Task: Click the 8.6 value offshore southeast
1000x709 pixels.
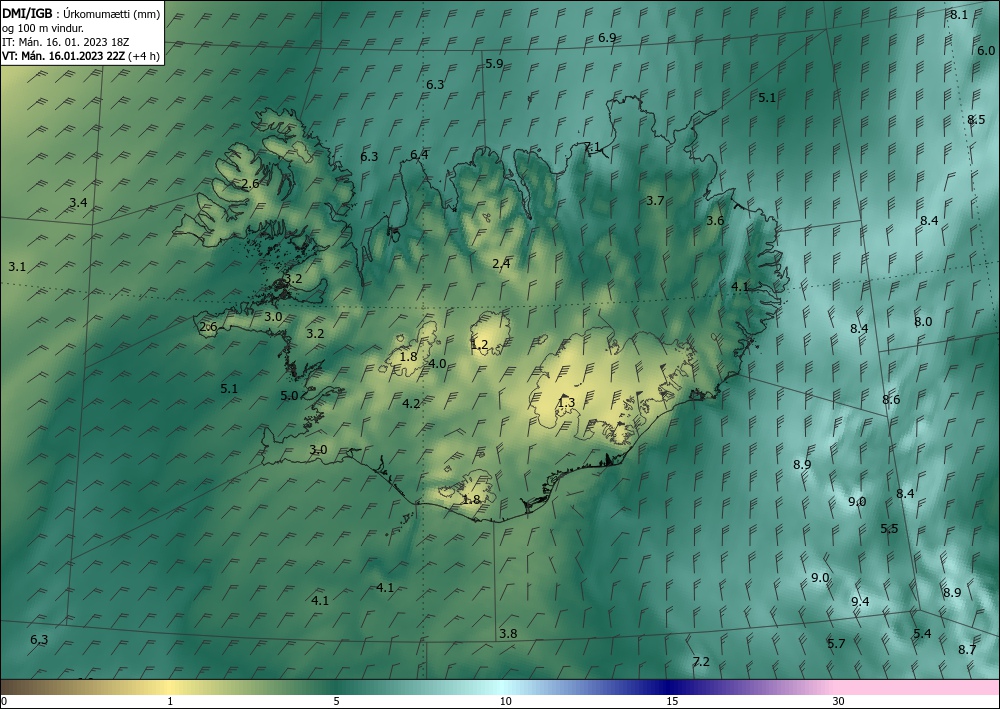Action: pos(891,400)
